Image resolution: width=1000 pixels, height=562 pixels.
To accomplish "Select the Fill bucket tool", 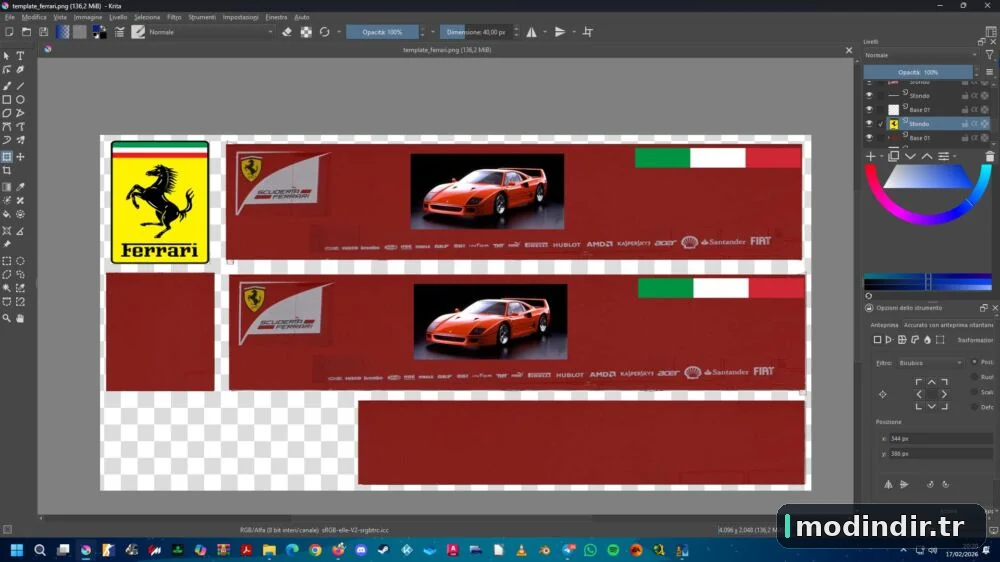I will (7, 214).
